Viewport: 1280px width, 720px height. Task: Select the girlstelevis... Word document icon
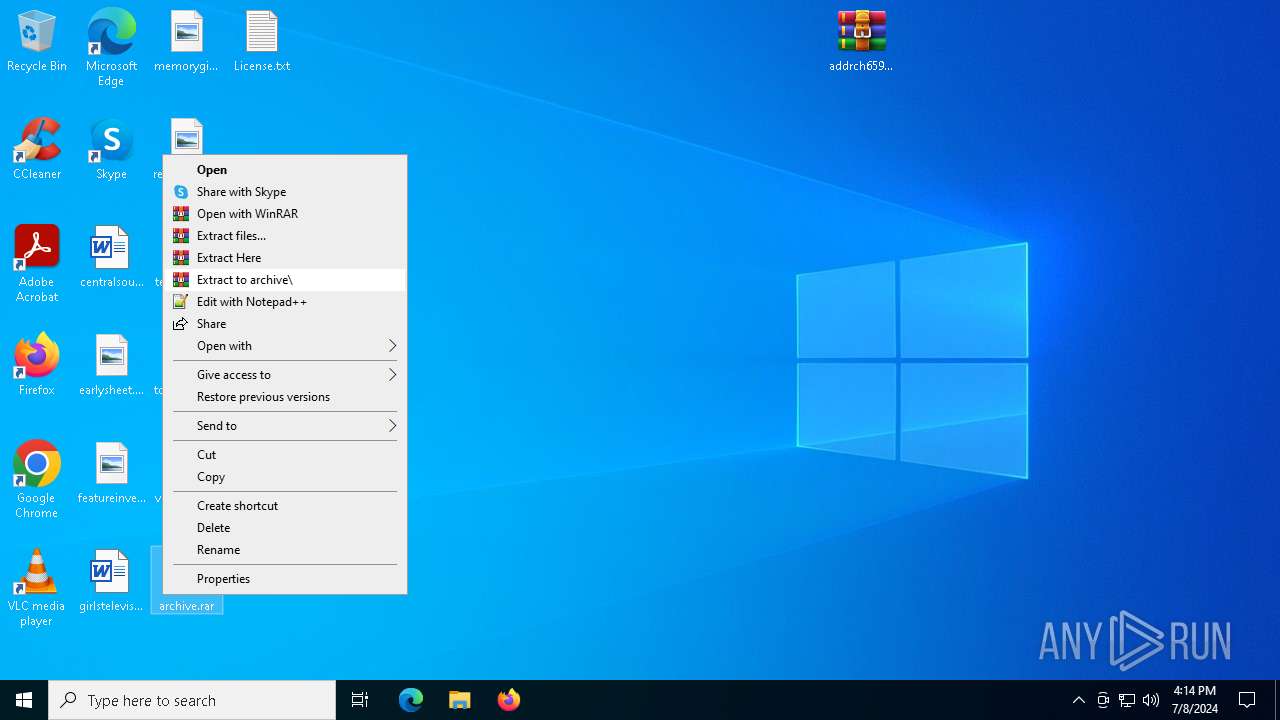tap(111, 582)
